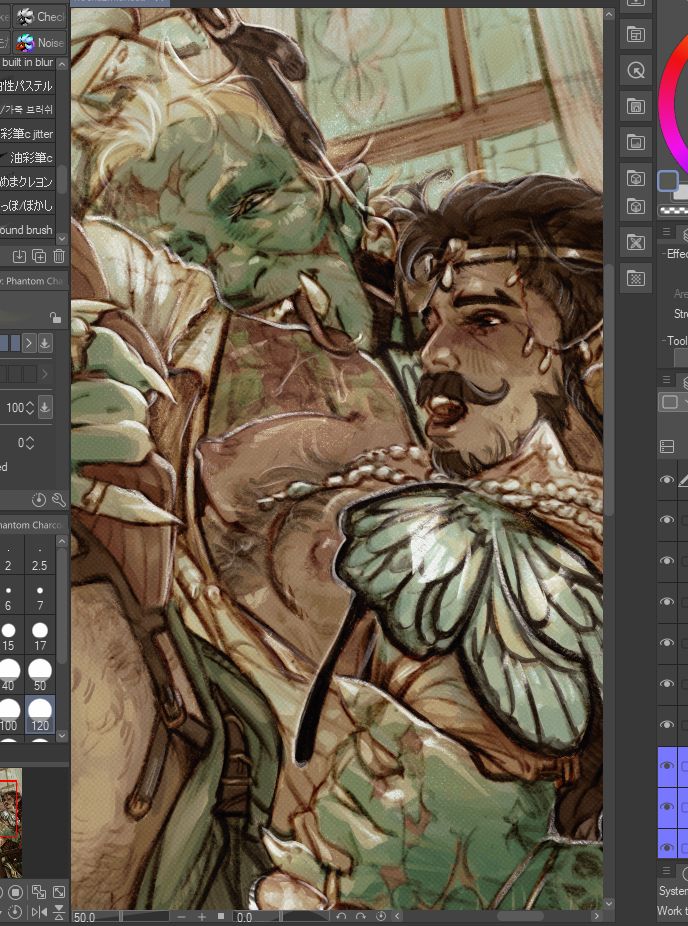Click the canvas horizontal scroll right arrow
This screenshot has width=688, height=926.
595,917
